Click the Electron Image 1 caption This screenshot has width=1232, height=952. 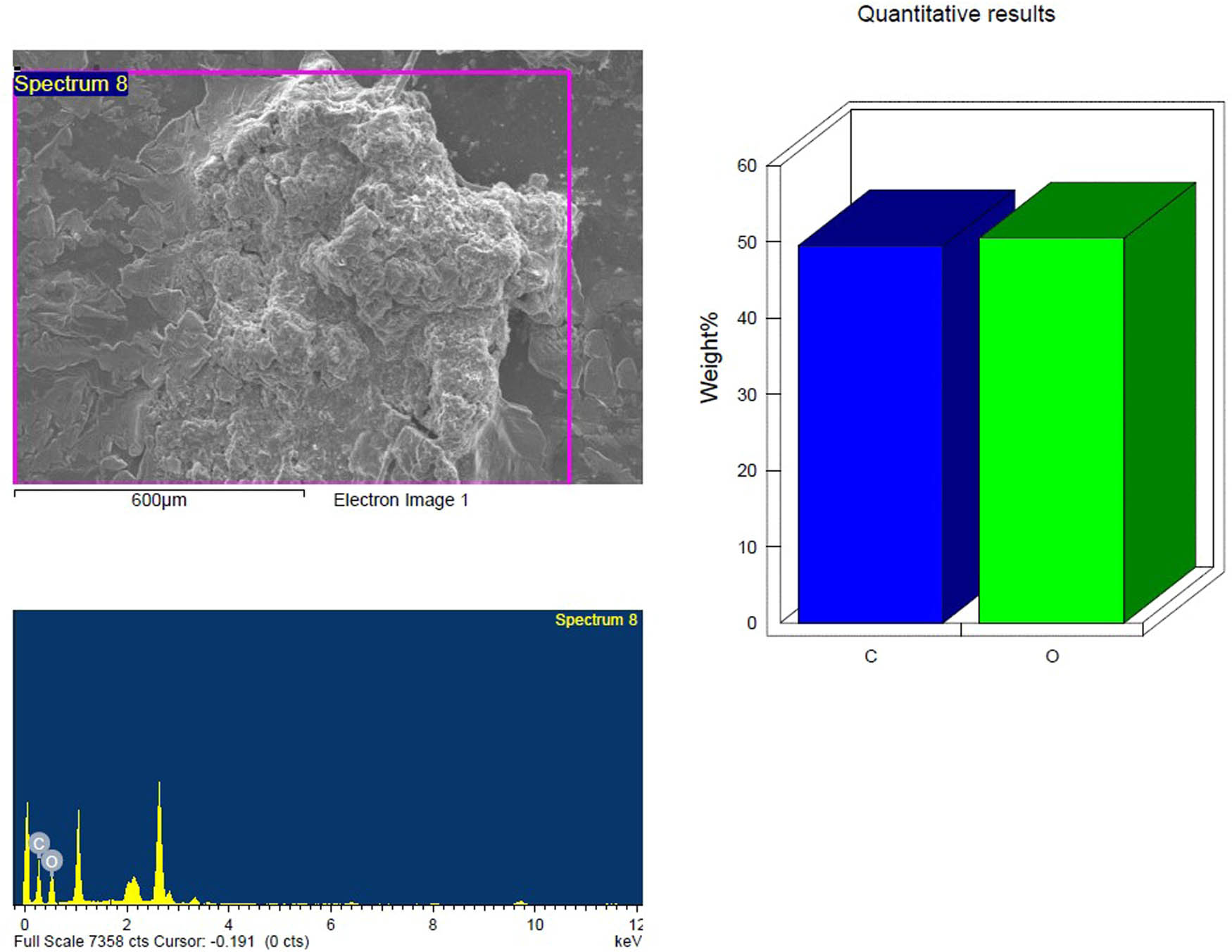tap(401, 500)
